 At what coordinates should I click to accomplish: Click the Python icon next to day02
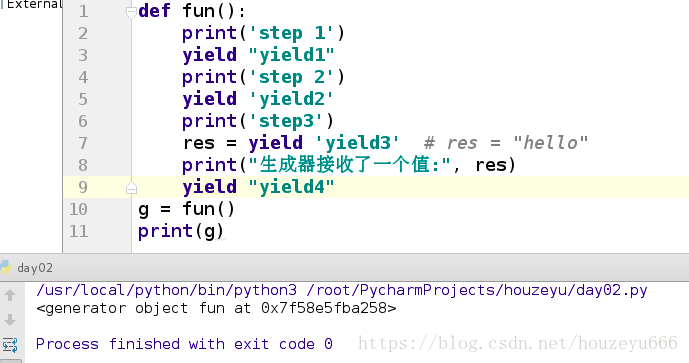(x=5, y=267)
